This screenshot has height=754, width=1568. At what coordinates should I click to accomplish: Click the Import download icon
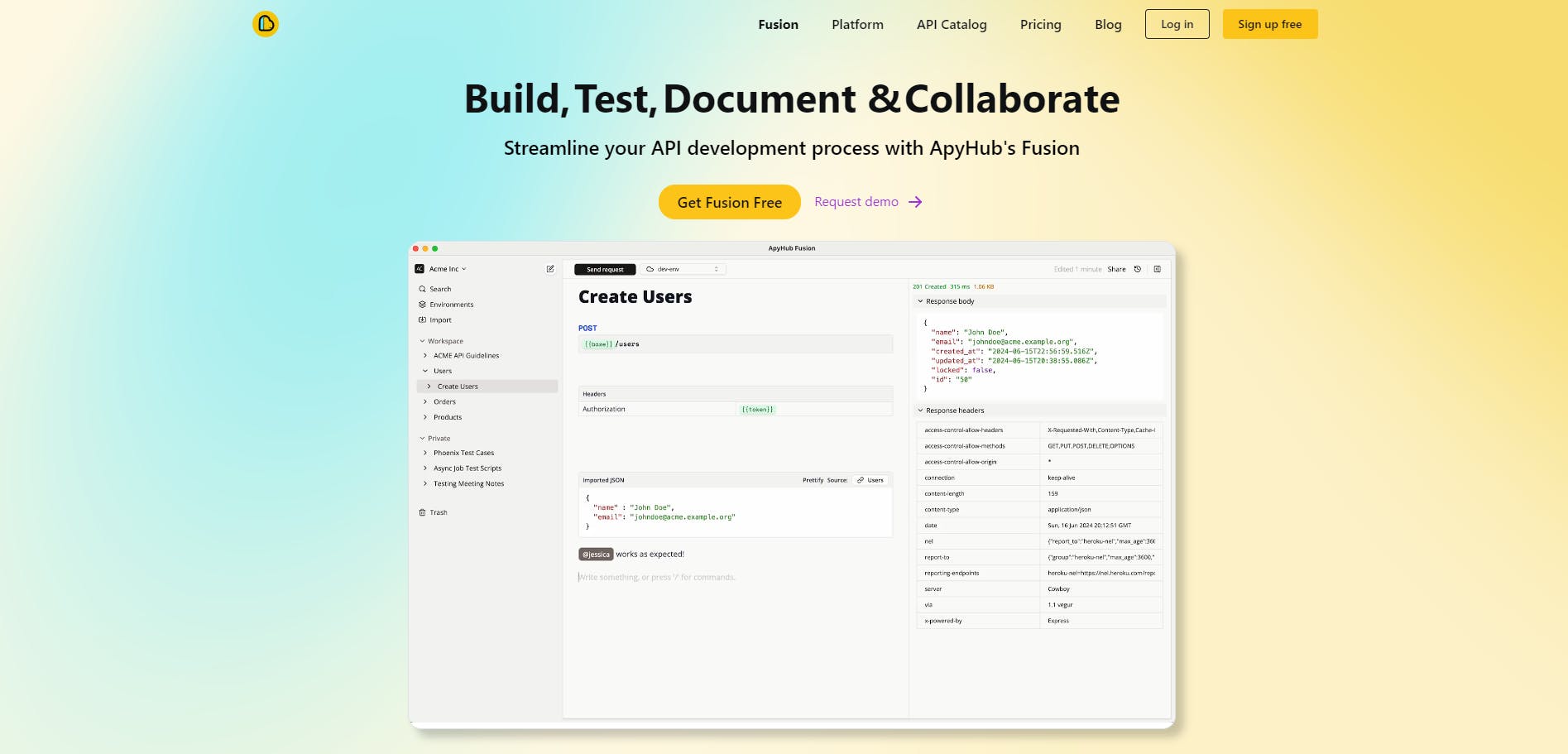tap(422, 319)
